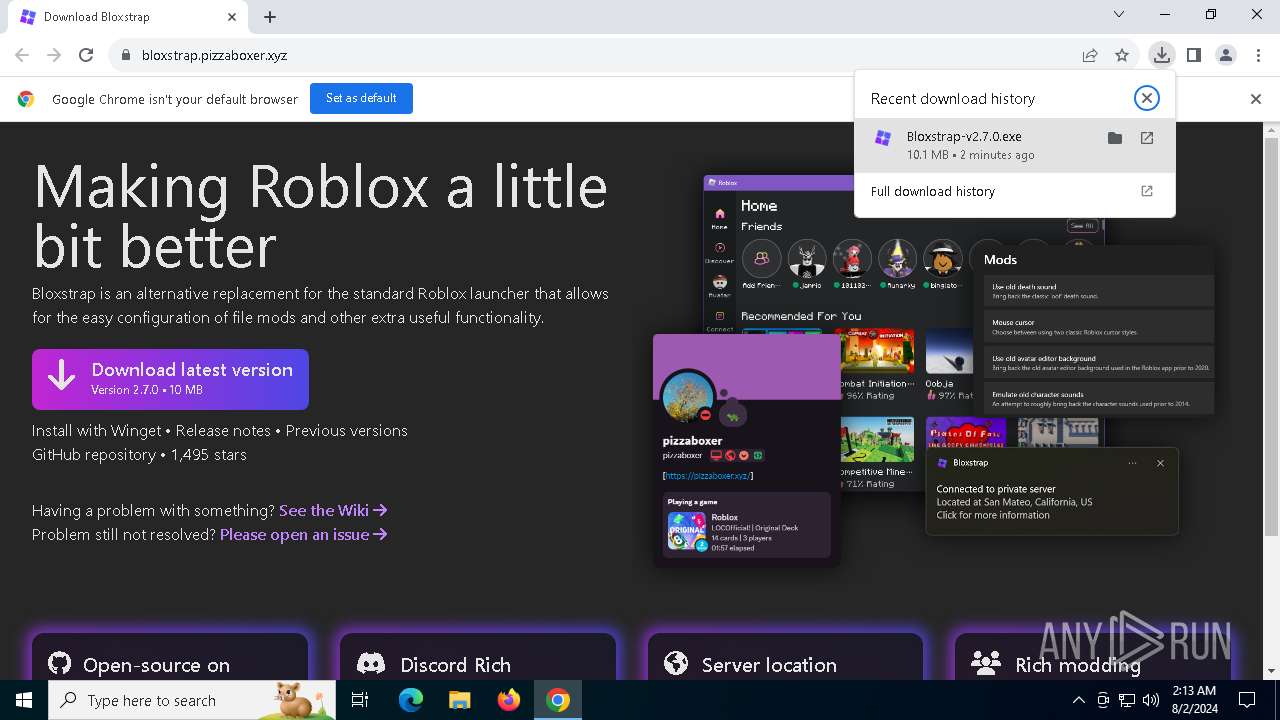View site information lock icon
This screenshot has width=1280, height=720.
click(x=125, y=55)
